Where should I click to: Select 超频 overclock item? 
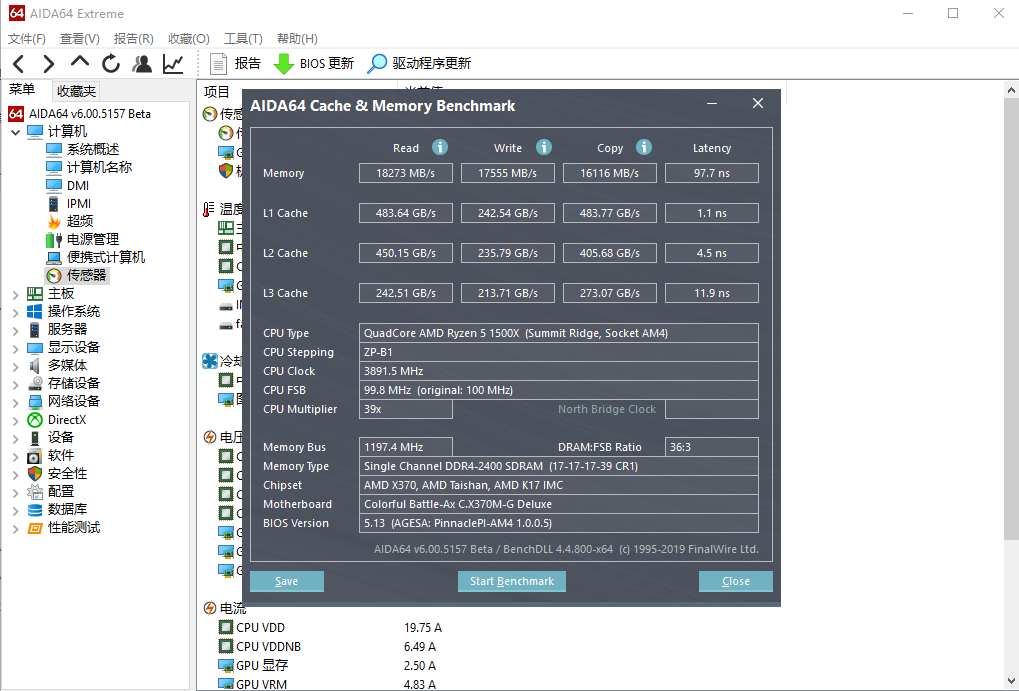[70, 222]
